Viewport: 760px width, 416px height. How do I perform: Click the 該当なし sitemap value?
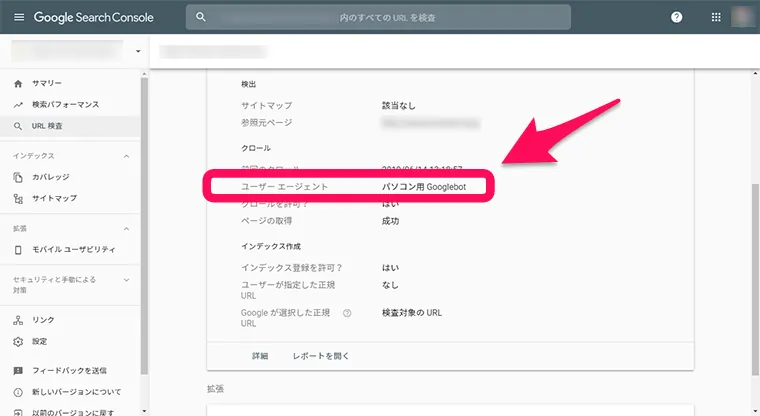(x=399, y=105)
